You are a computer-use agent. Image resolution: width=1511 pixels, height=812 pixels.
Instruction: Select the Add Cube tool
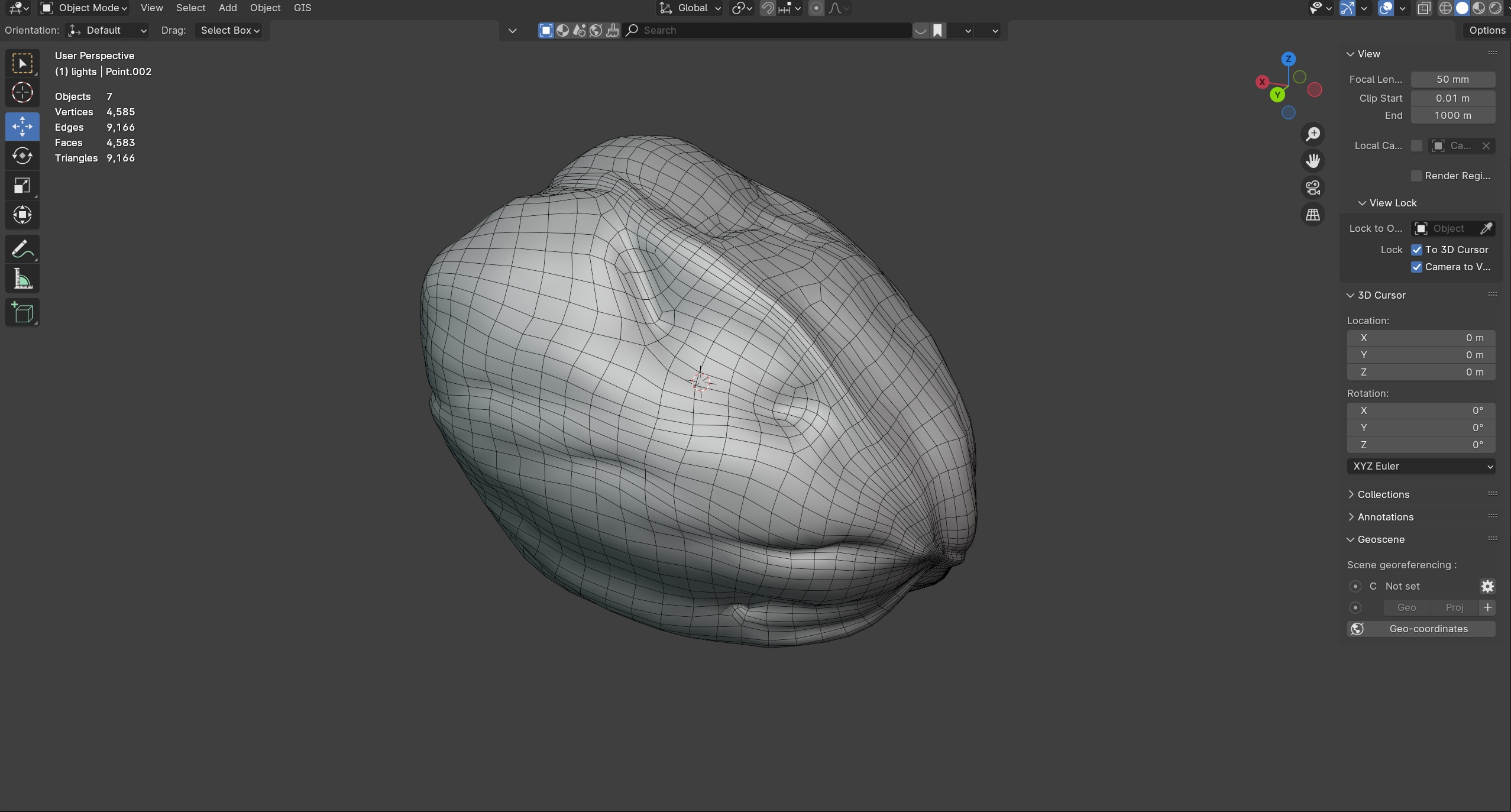[x=22, y=312]
